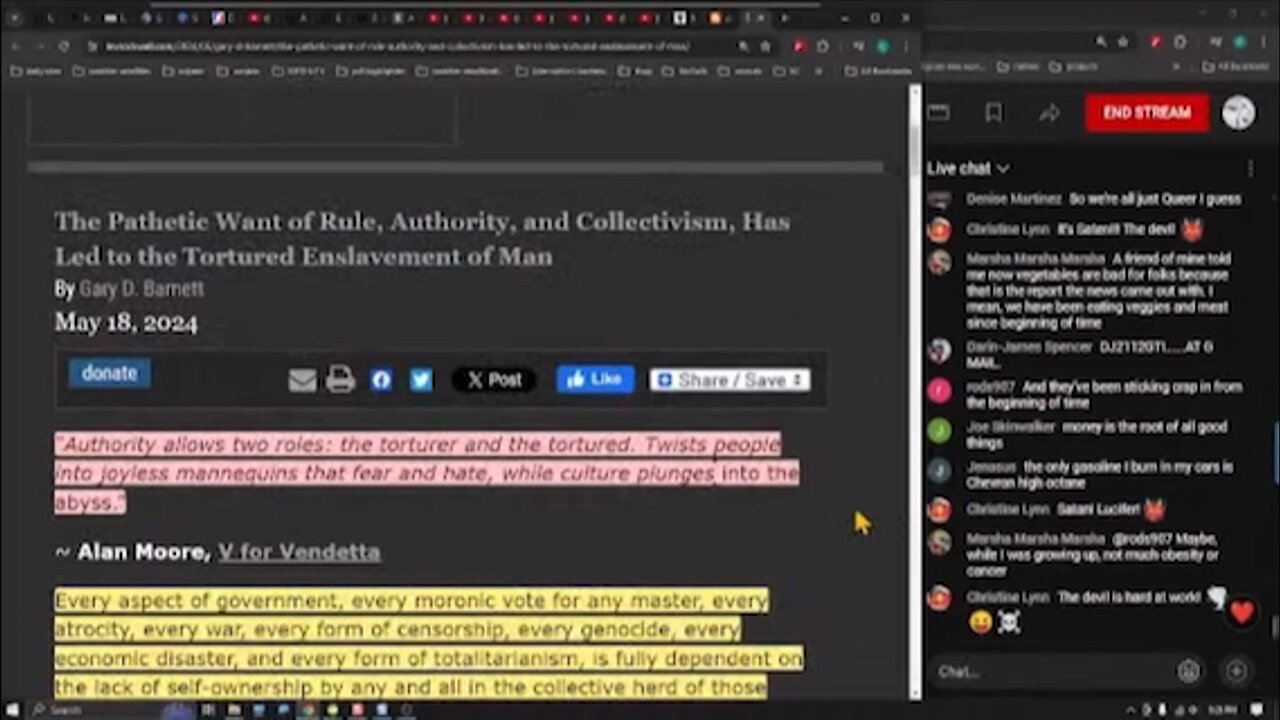This screenshot has height=720, width=1280.
Task: Click Jesusus gasoline chat message
Action: coord(1099,475)
